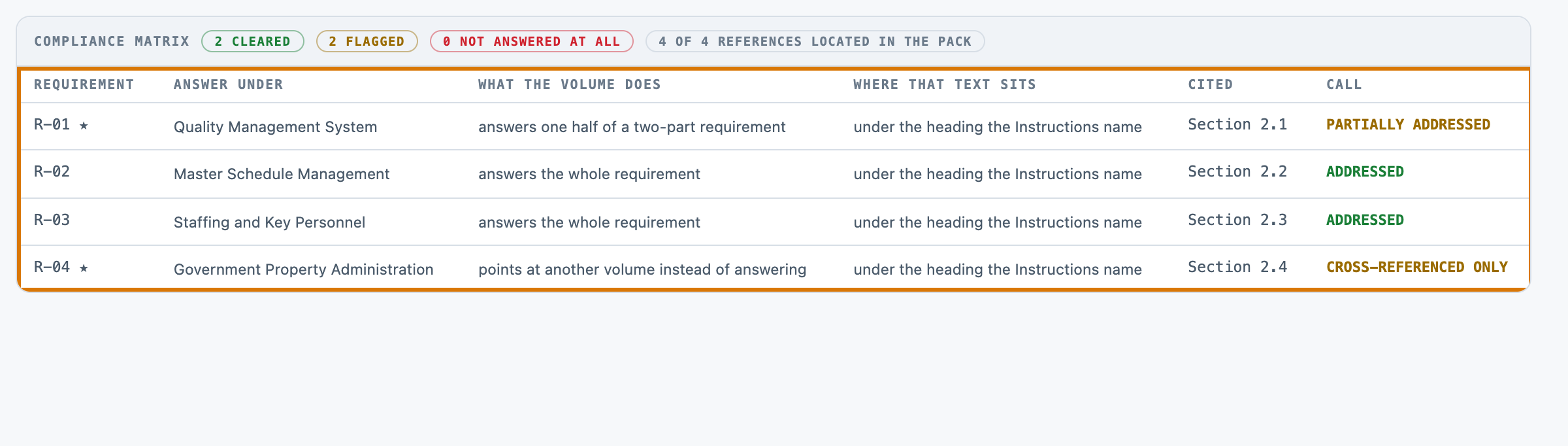Sort by the Answer Under column header
1568x446 pixels.
229,84
